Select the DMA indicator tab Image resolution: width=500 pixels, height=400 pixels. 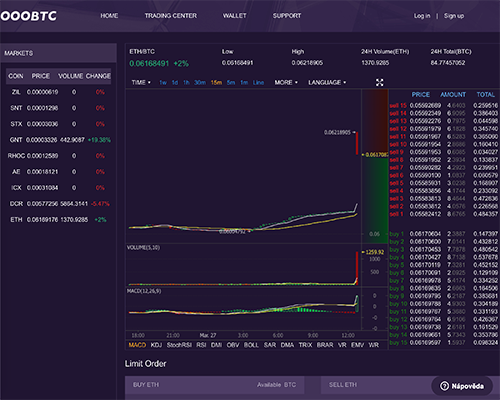click(x=287, y=345)
